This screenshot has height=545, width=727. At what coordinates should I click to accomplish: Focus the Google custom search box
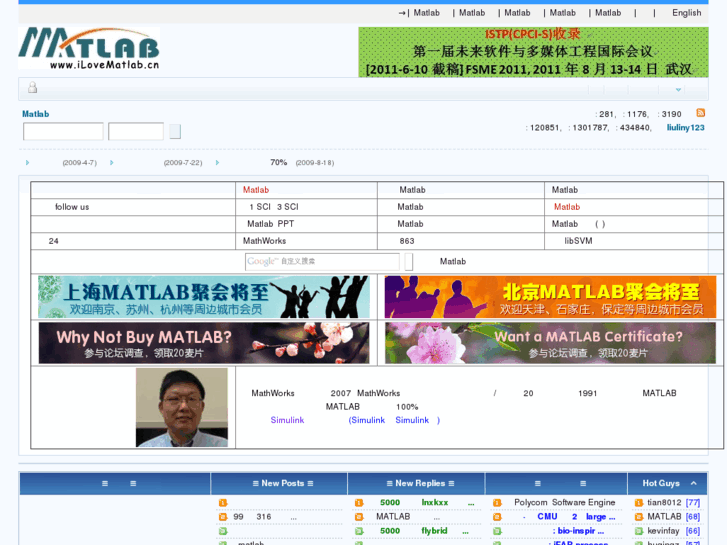pos(322,262)
